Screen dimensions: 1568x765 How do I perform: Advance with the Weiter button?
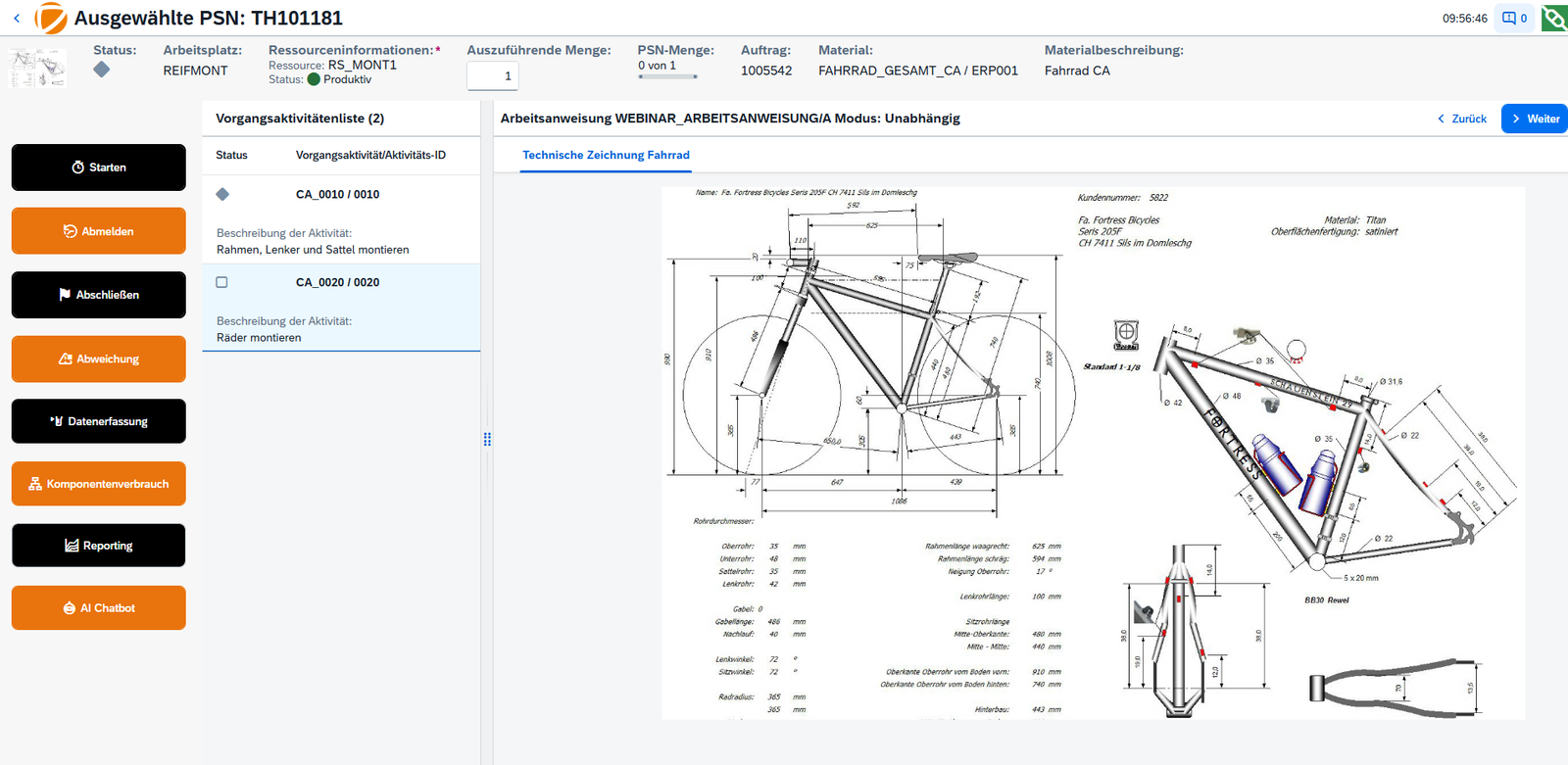pyautogui.click(x=1535, y=119)
